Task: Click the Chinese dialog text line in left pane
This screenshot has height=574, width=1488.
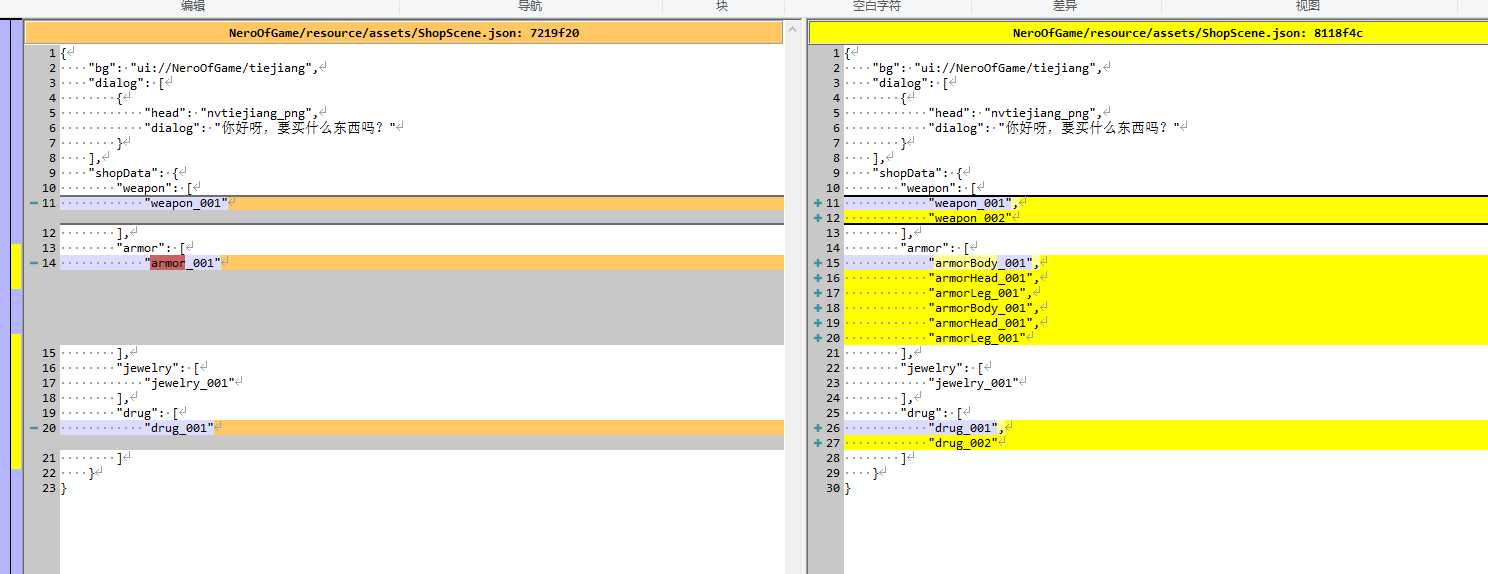Action: tap(421, 128)
